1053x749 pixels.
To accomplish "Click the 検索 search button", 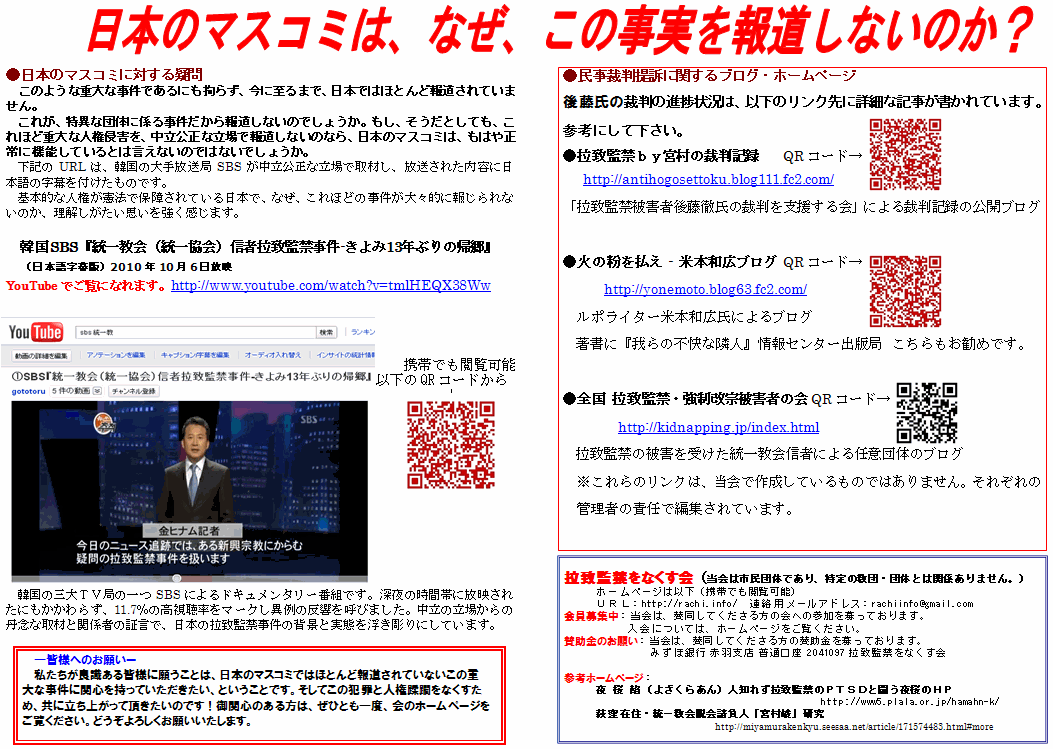I will click(x=326, y=332).
